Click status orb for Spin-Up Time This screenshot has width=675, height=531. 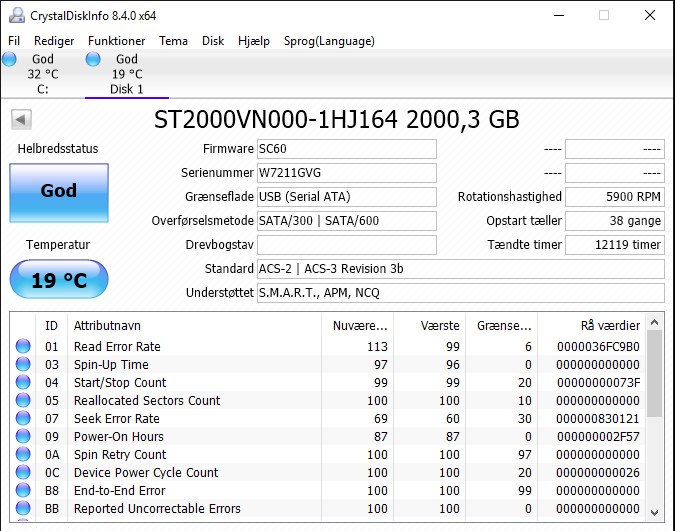(23, 364)
